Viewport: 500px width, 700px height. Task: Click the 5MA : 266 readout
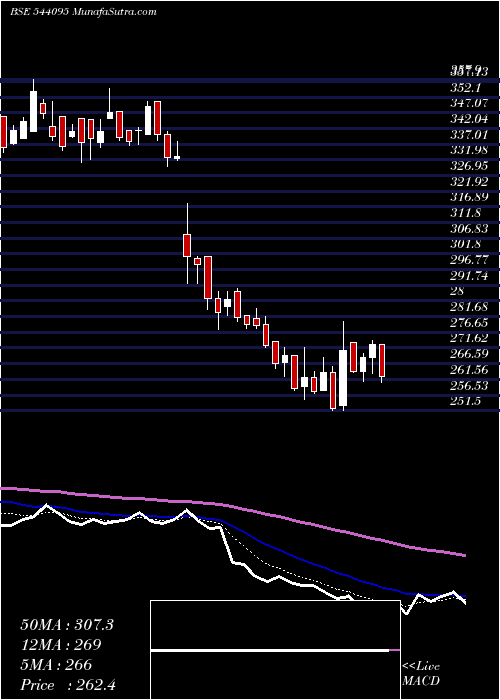click(56, 665)
